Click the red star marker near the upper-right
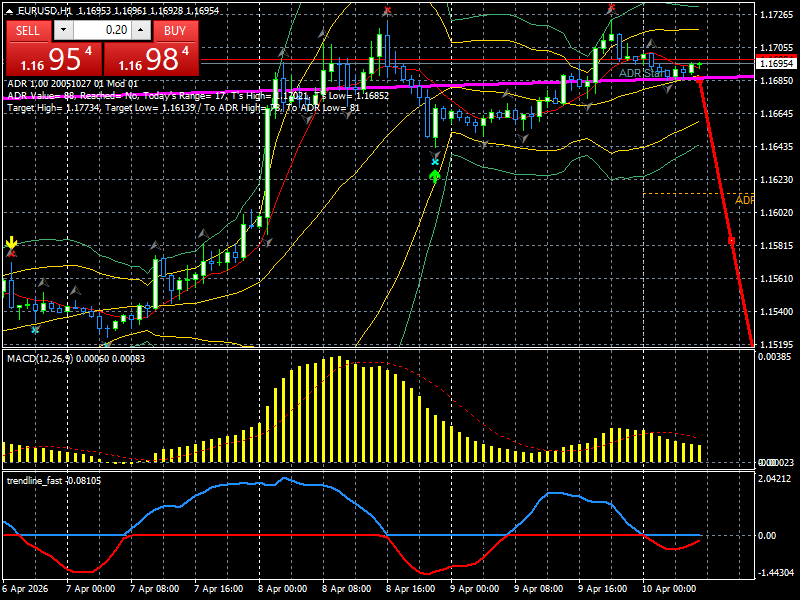This screenshot has width=800, height=600. [x=611, y=7]
